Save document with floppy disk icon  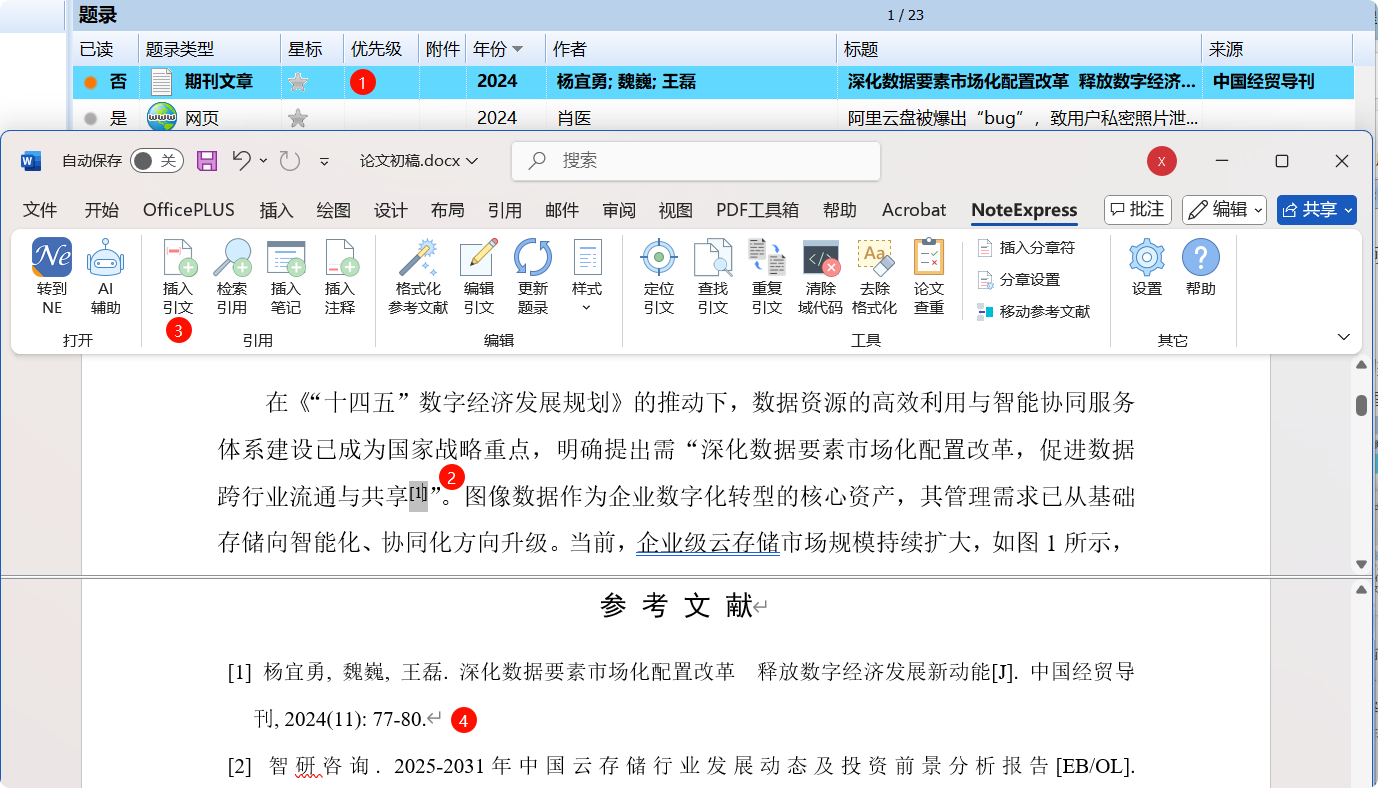pyautogui.click(x=207, y=161)
